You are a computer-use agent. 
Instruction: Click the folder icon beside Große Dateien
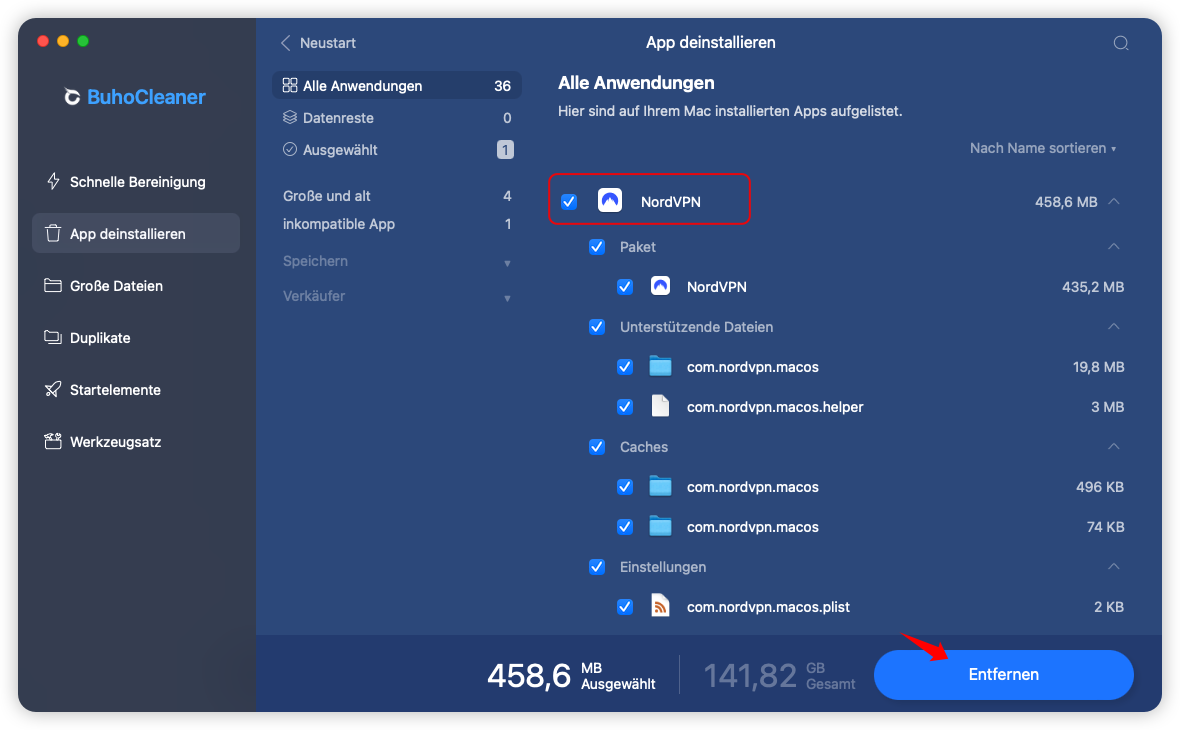coord(53,285)
